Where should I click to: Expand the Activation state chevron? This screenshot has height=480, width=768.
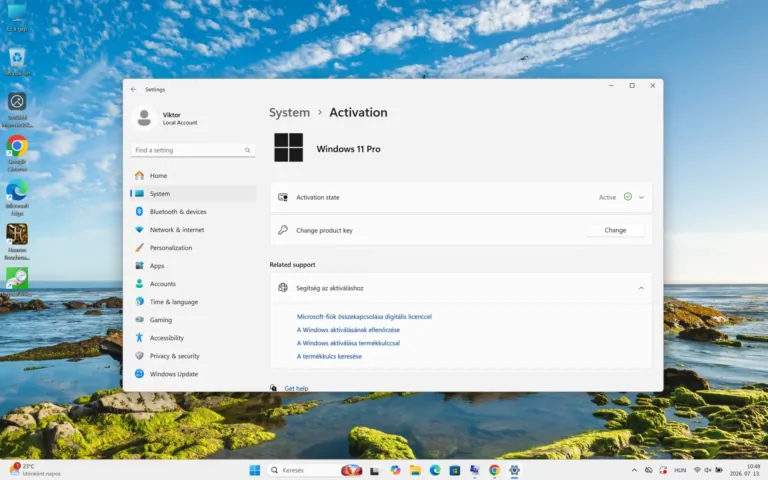641,197
